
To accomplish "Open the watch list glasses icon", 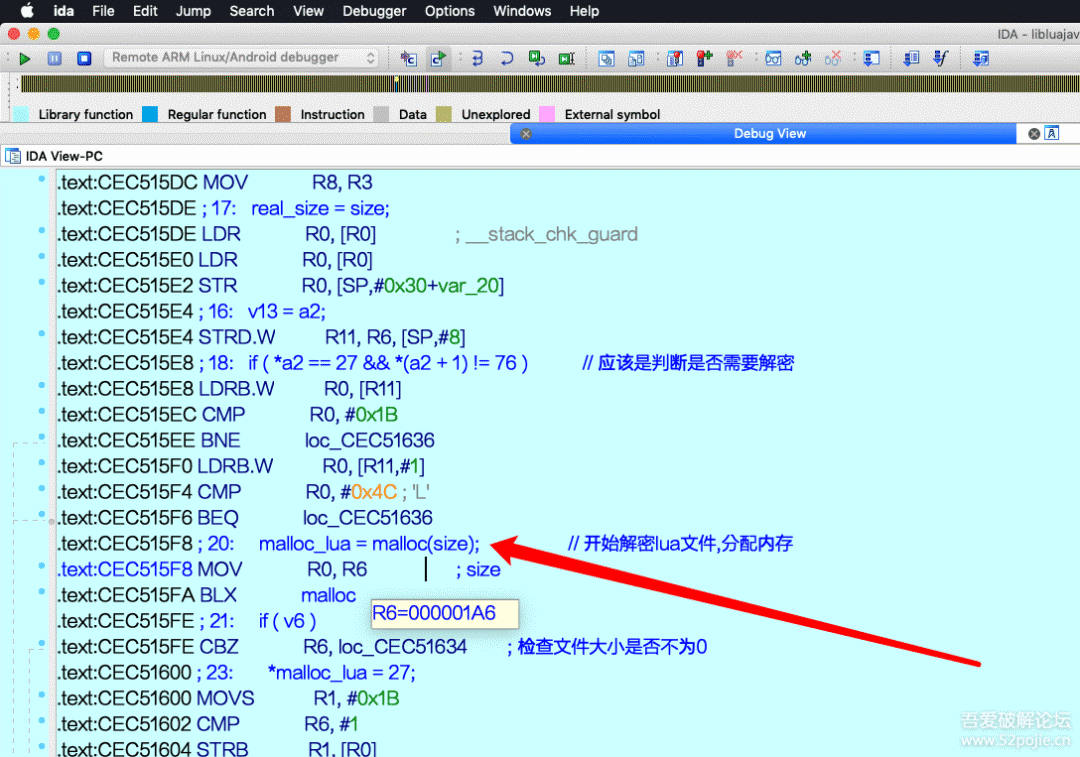I will click(x=773, y=59).
